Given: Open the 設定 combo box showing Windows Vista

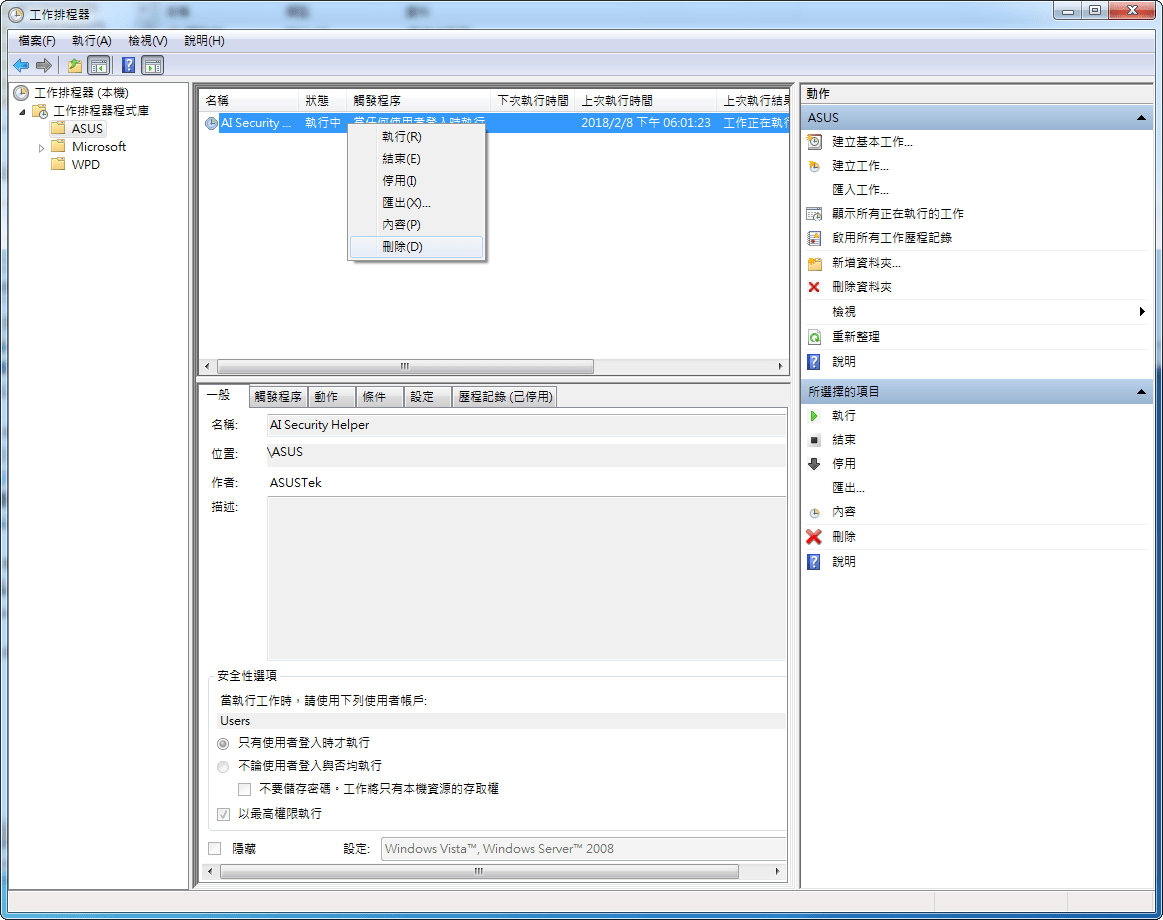Looking at the screenshot, I should click(583, 849).
